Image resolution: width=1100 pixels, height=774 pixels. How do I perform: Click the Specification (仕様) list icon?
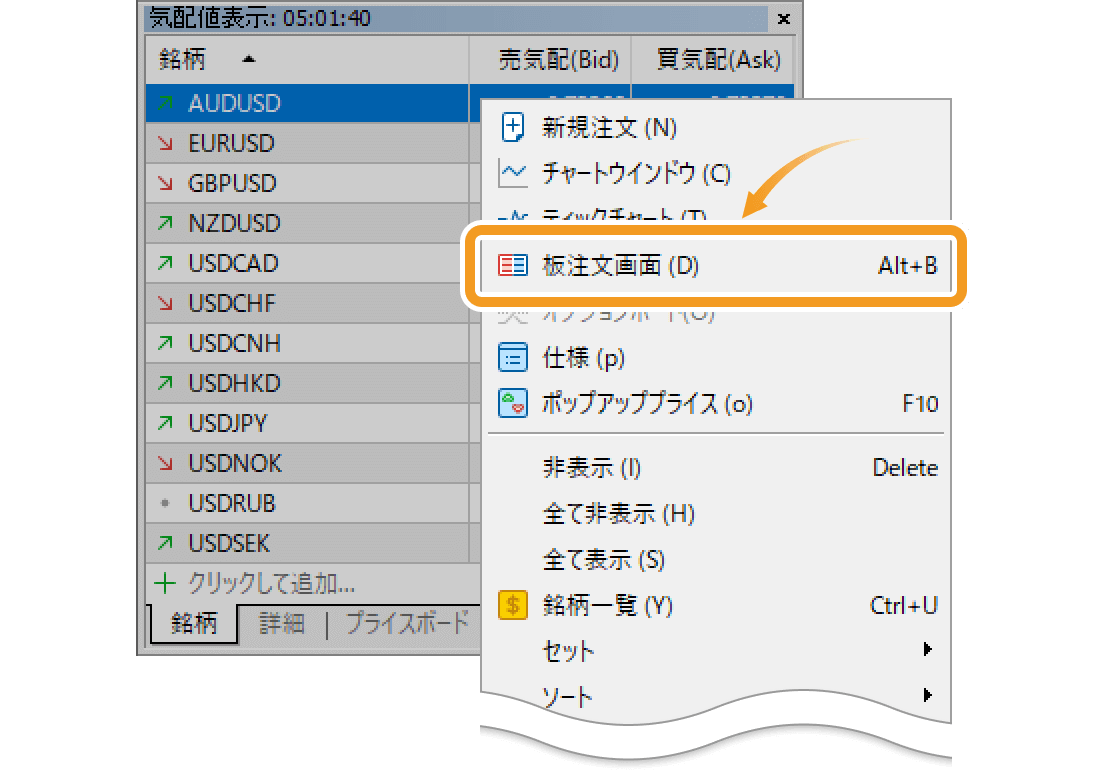(513, 358)
